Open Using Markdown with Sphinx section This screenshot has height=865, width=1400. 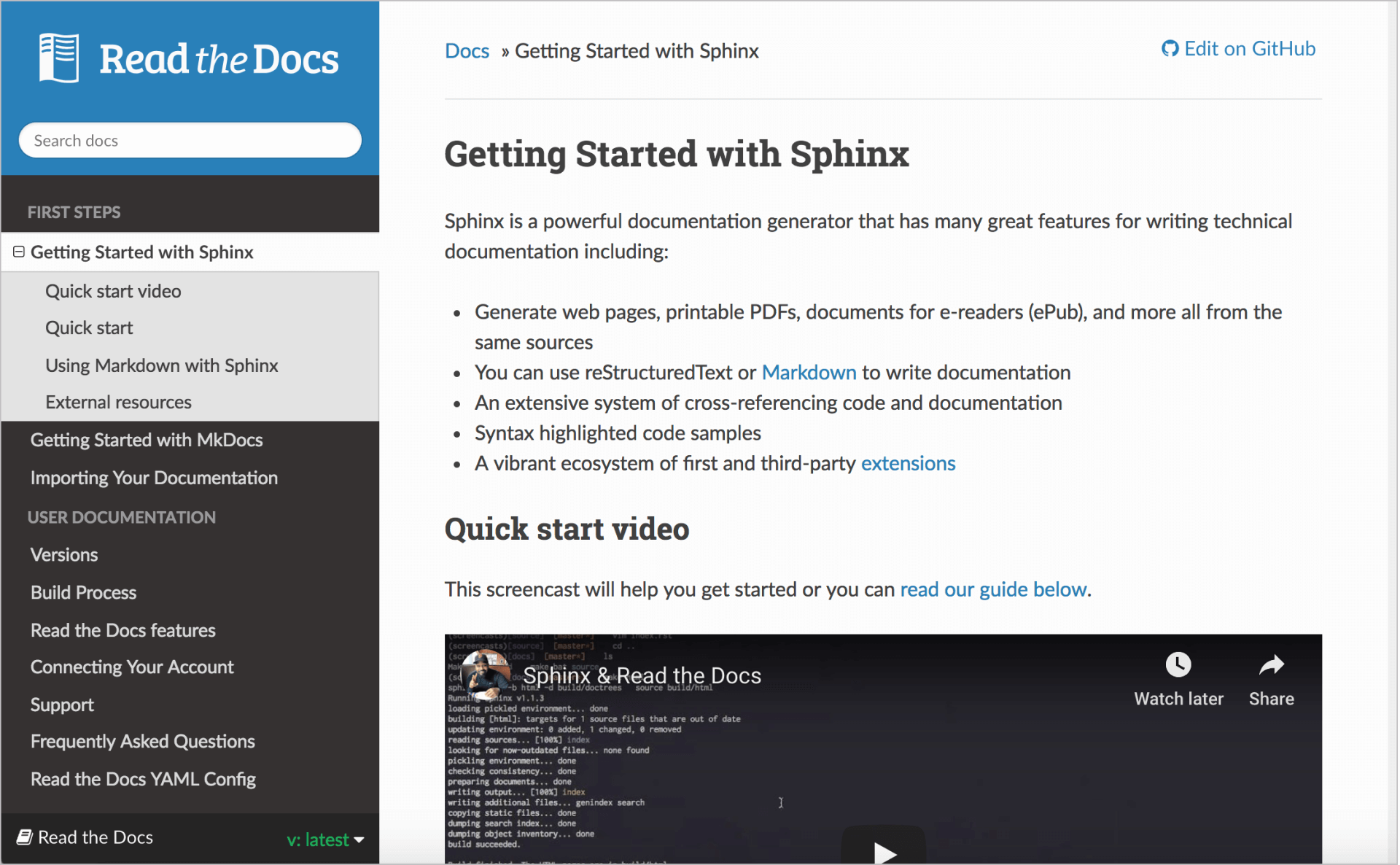pos(162,365)
